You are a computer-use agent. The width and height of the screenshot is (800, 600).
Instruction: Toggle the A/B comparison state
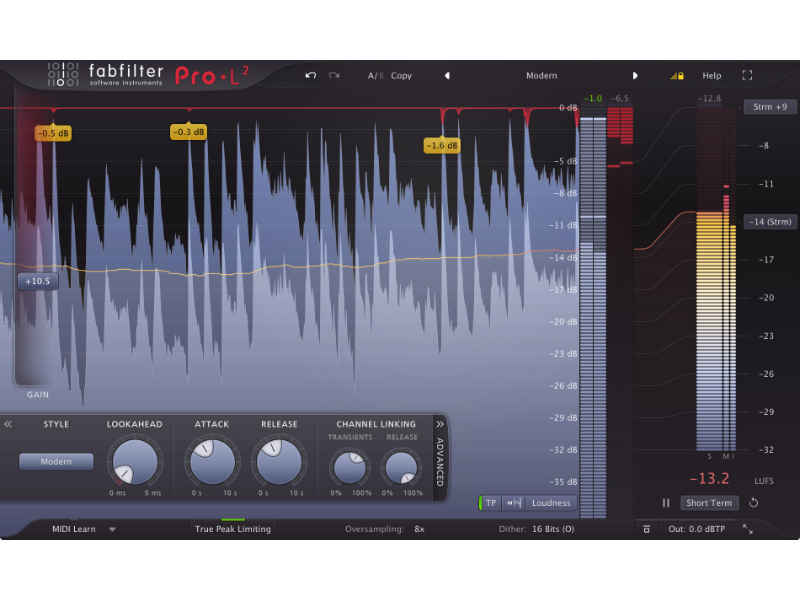375,76
